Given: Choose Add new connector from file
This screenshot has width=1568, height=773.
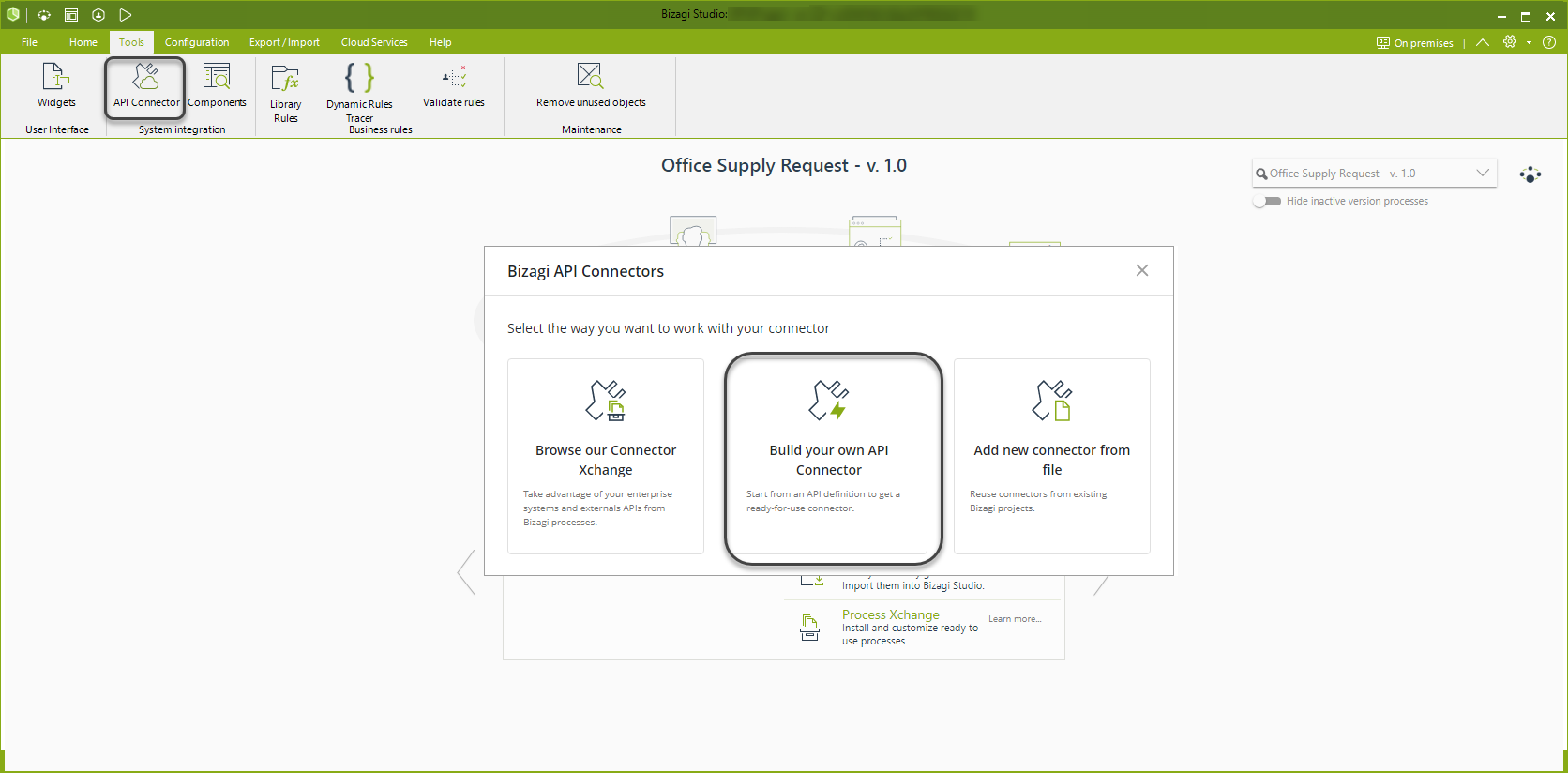Looking at the screenshot, I should coord(1052,456).
